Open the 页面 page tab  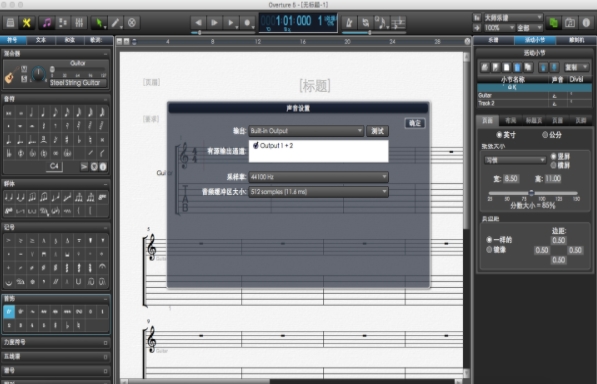487,121
